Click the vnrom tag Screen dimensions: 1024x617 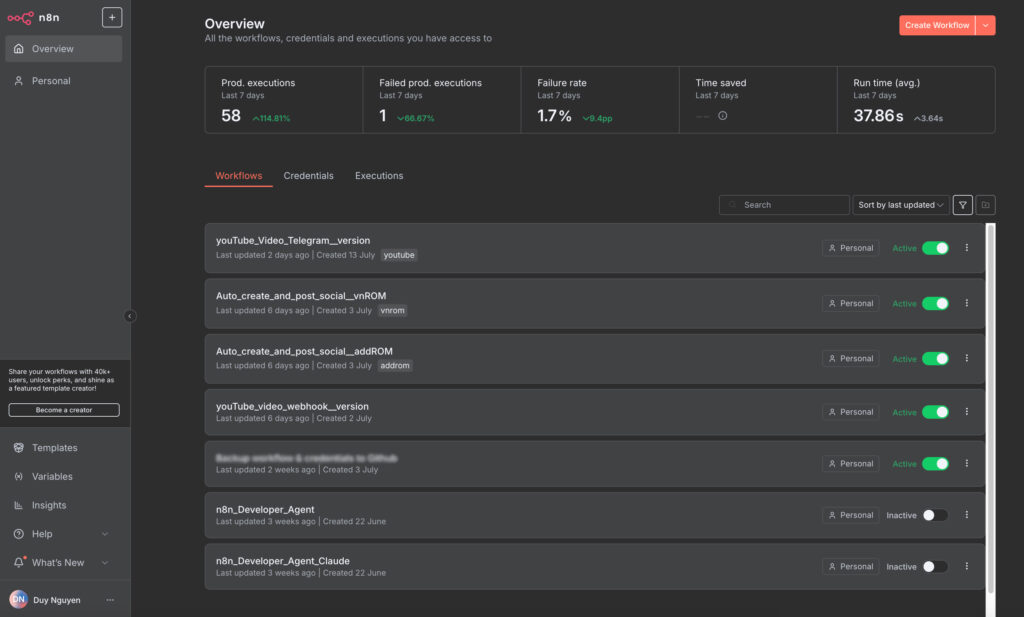(x=392, y=311)
